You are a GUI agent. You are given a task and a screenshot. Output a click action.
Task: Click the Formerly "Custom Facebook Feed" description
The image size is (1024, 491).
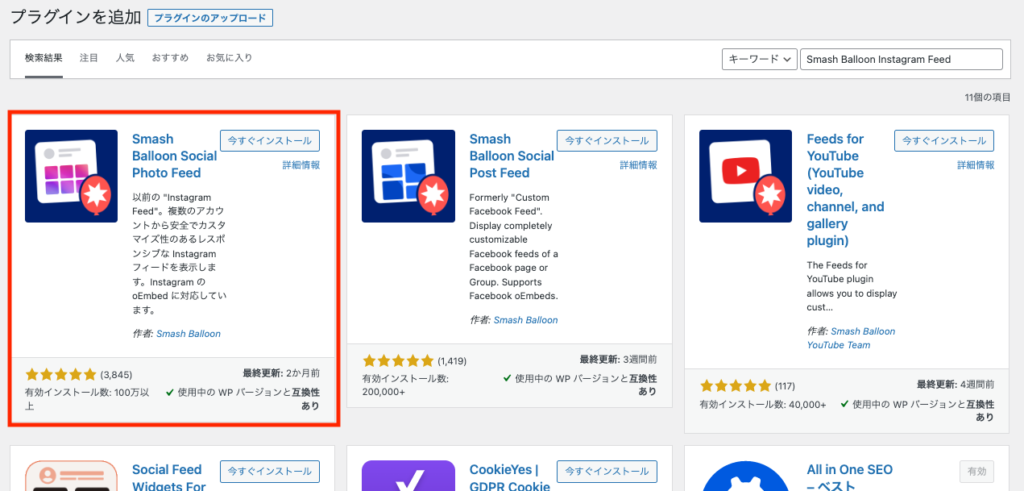pyautogui.click(x=514, y=247)
